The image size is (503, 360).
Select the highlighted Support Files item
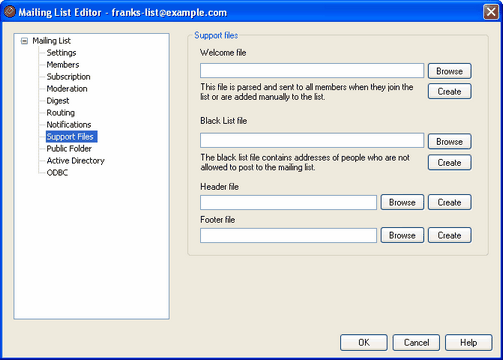pos(71,137)
